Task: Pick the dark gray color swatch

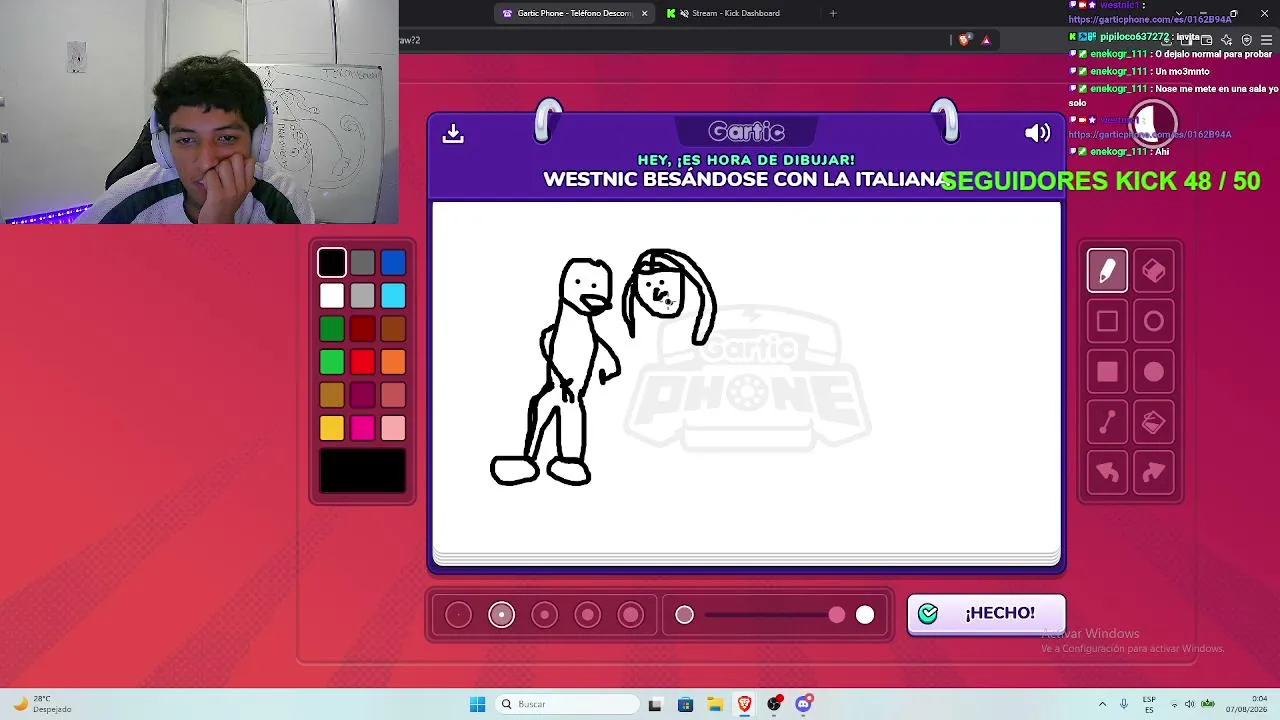Action: point(363,263)
